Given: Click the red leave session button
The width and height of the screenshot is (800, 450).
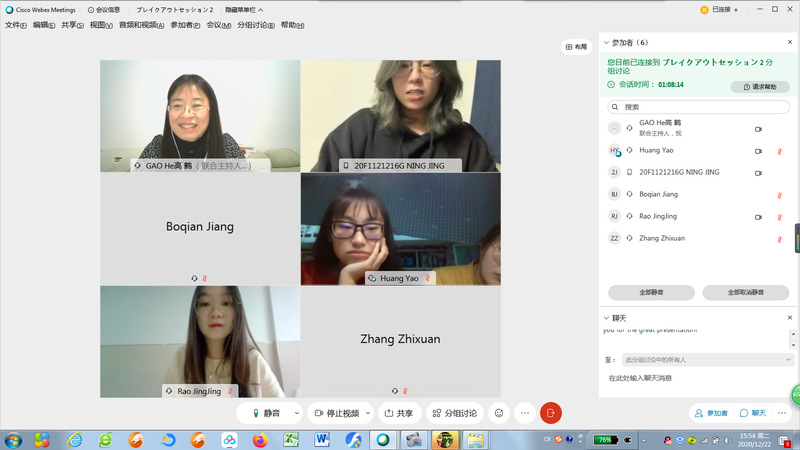Looking at the screenshot, I should [x=551, y=412].
